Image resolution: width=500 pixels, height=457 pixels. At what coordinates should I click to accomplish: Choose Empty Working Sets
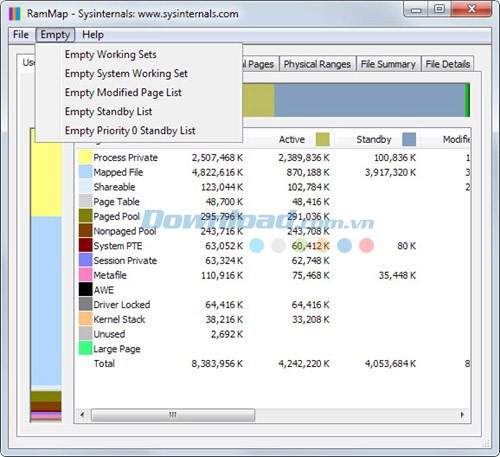(x=111, y=54)
